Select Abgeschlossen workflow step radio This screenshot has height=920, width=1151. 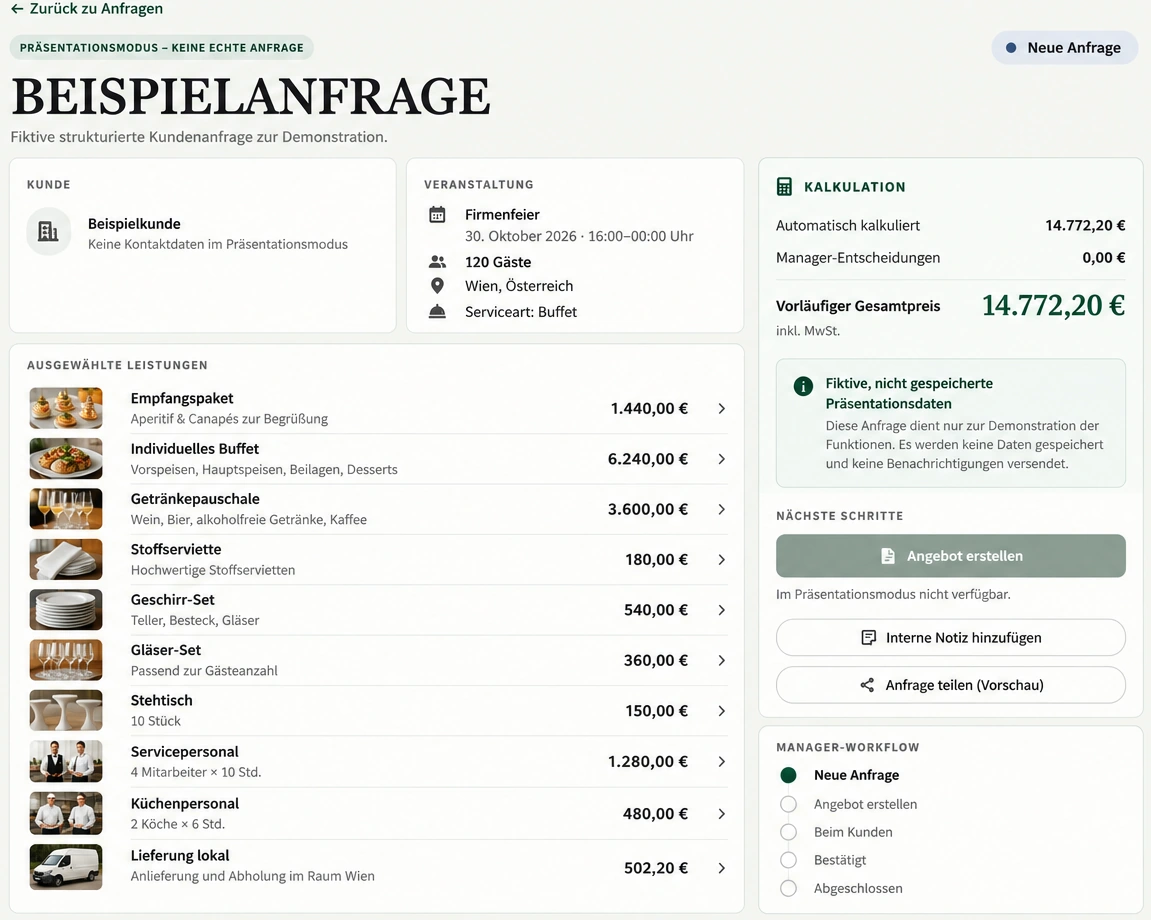click(788, 888)
